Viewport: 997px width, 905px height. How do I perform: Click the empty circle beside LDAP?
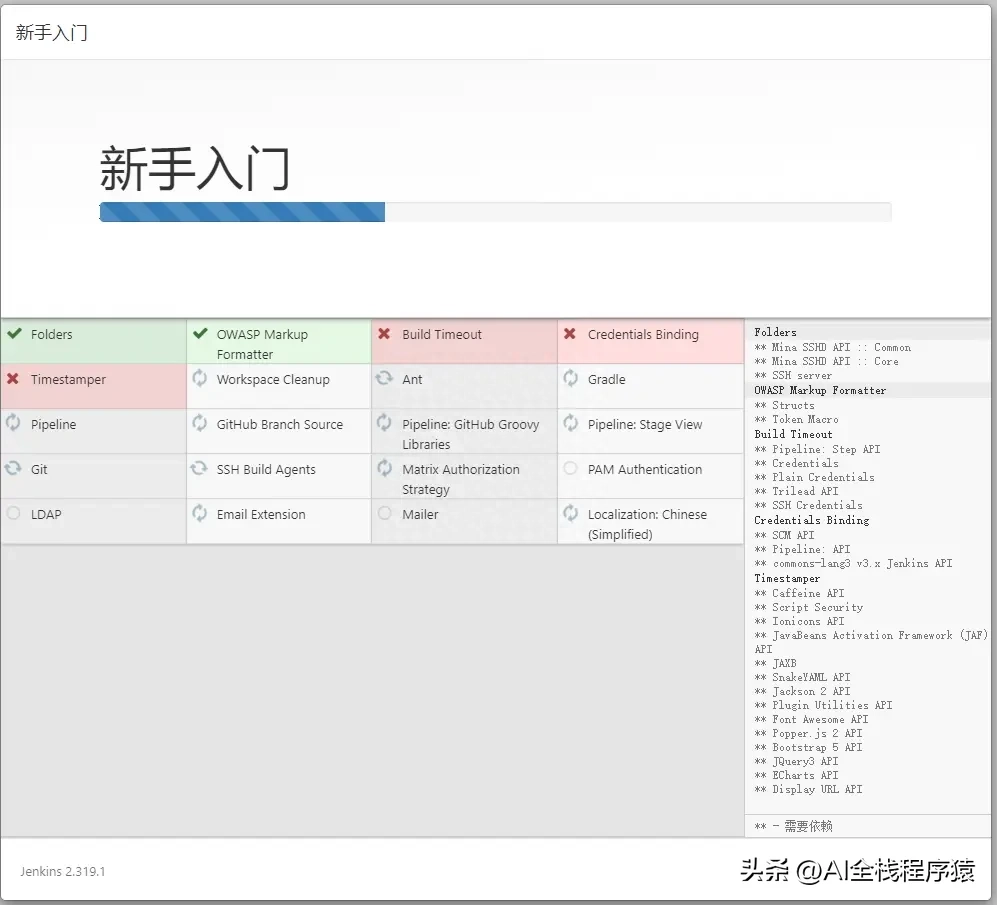pos(13,513)
